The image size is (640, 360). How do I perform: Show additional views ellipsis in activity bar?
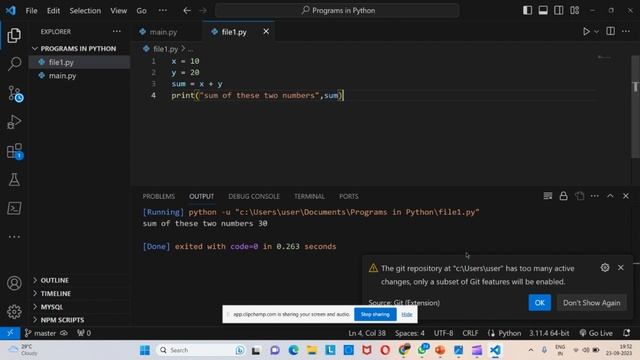click(14, 237)
